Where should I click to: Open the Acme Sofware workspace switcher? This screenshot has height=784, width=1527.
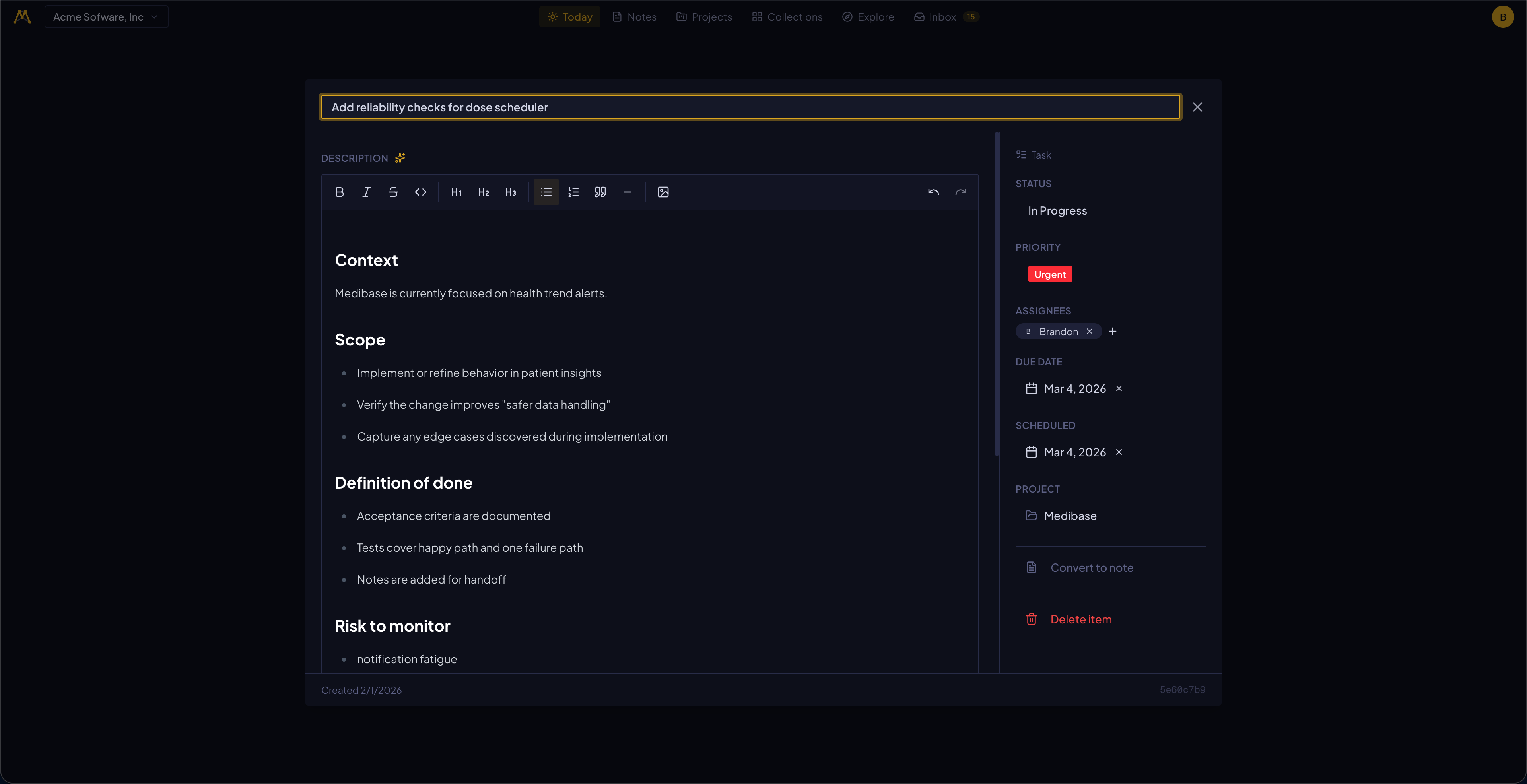click(x=106, y=17)
